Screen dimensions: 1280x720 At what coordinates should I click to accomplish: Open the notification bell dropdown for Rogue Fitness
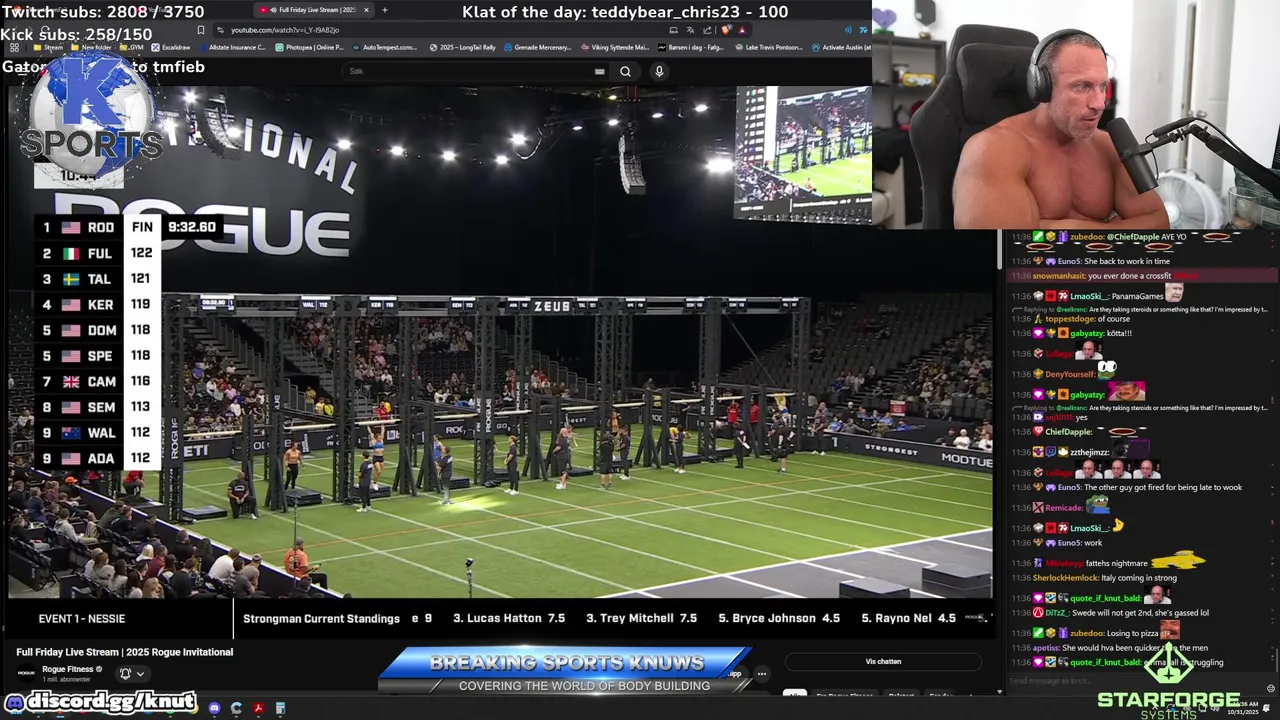(132, 673)
